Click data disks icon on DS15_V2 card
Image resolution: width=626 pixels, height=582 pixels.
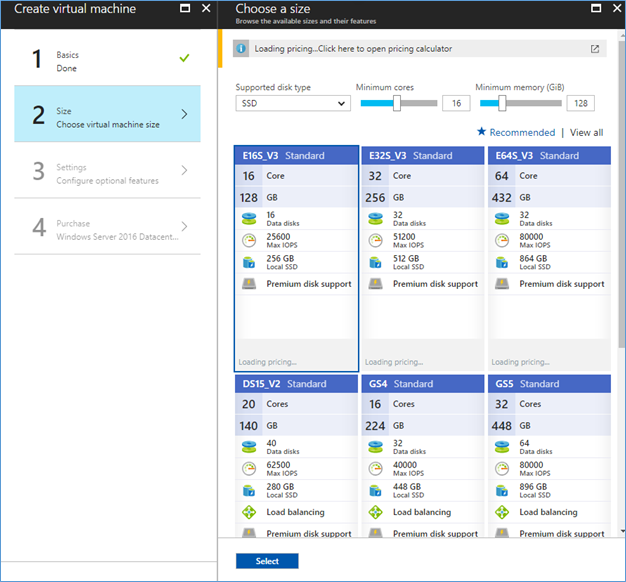[x=249, y=447]
